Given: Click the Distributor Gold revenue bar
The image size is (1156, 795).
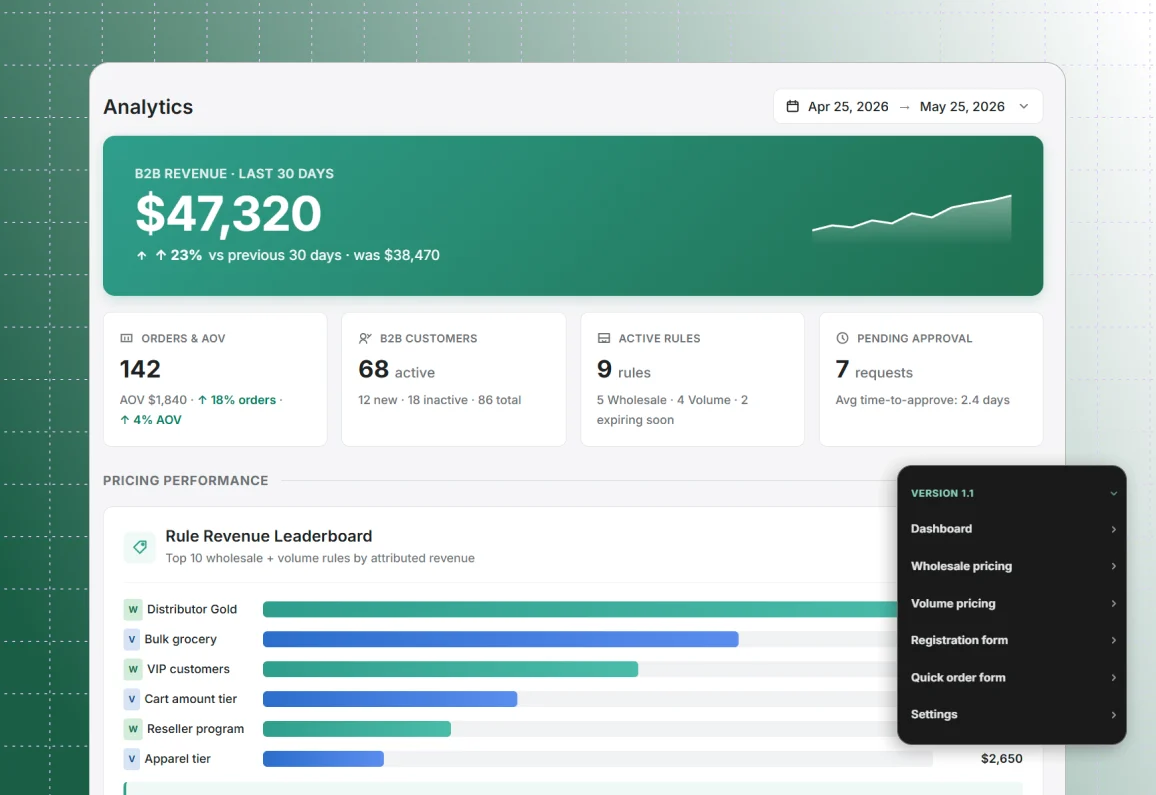Looking at the screenshot, I should click(579, 609).
